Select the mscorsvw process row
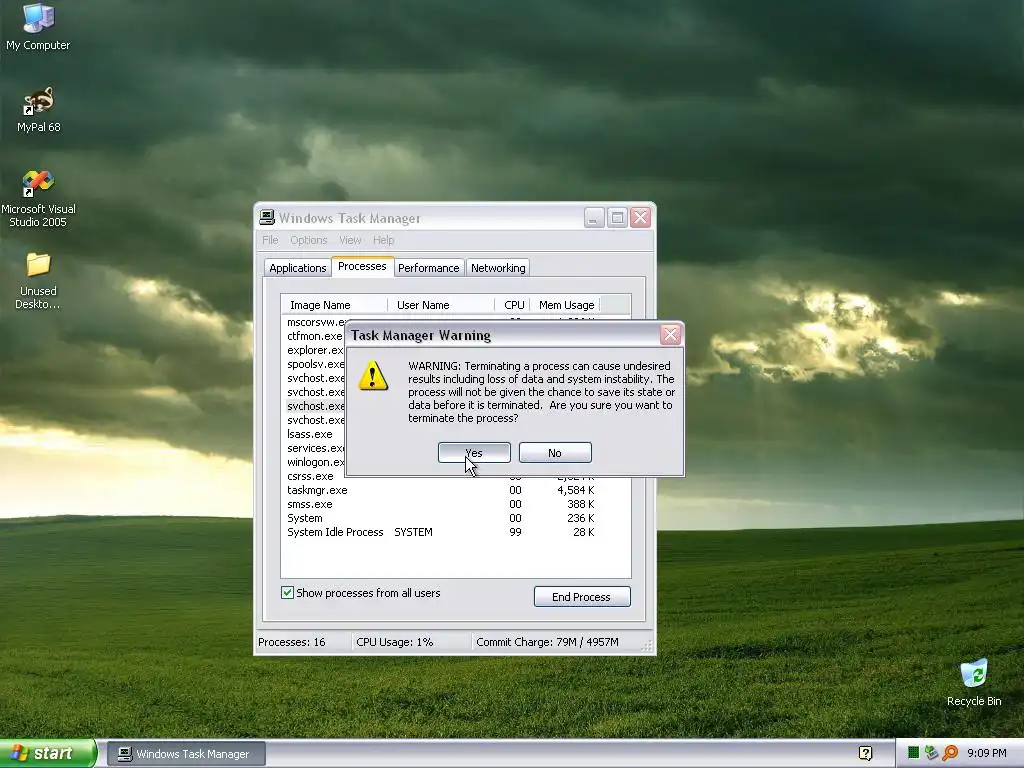 [315, 322]
